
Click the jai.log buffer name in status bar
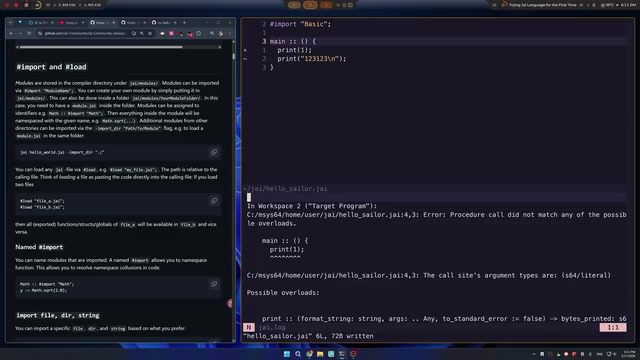coord(272,327)
